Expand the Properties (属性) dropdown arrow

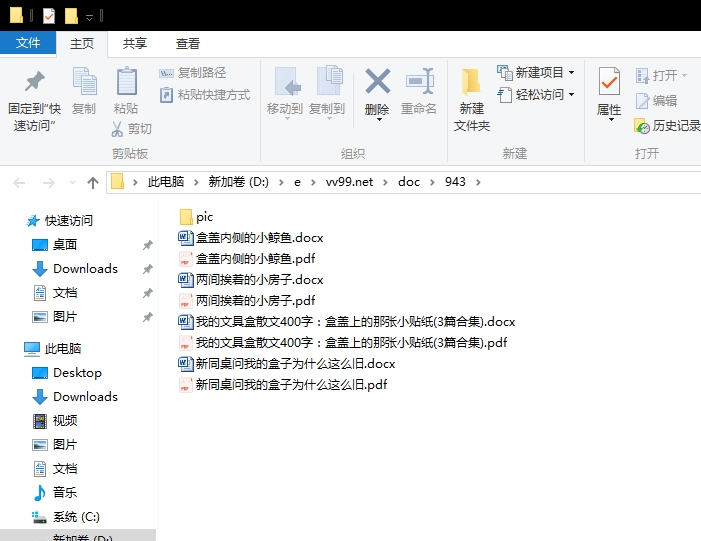610,119
